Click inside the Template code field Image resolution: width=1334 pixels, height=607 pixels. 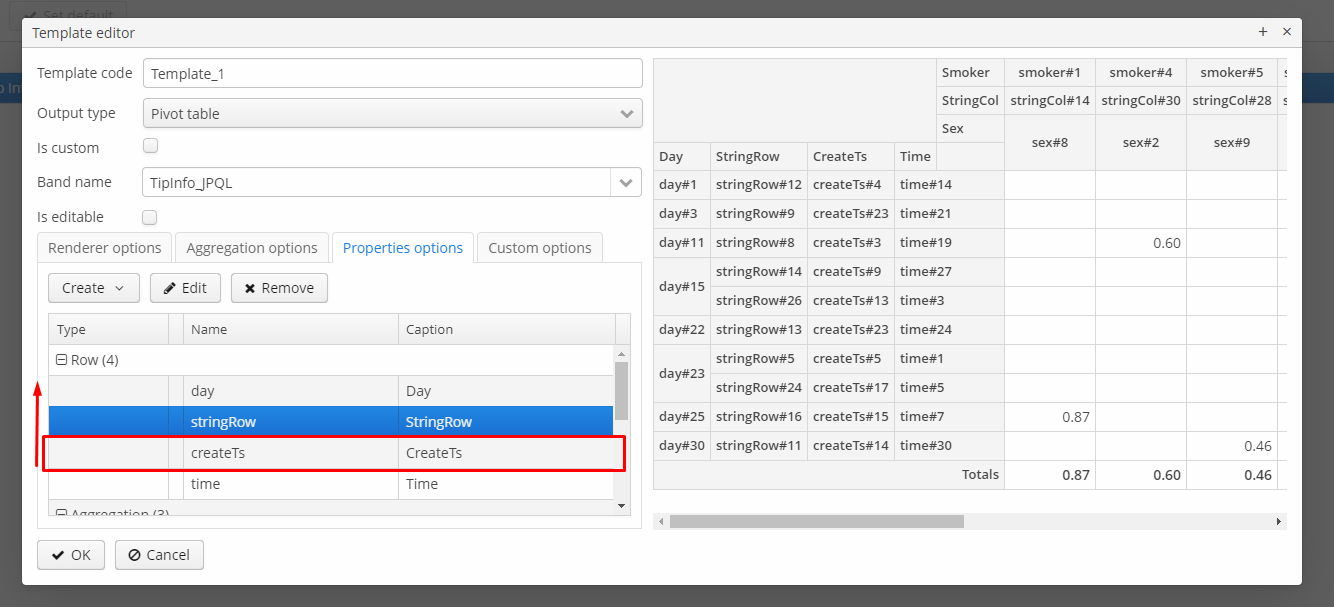(390, 73)
